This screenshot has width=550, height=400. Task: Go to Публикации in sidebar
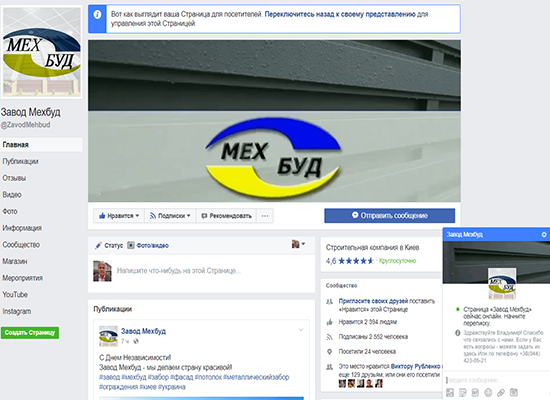pos(20,161)
